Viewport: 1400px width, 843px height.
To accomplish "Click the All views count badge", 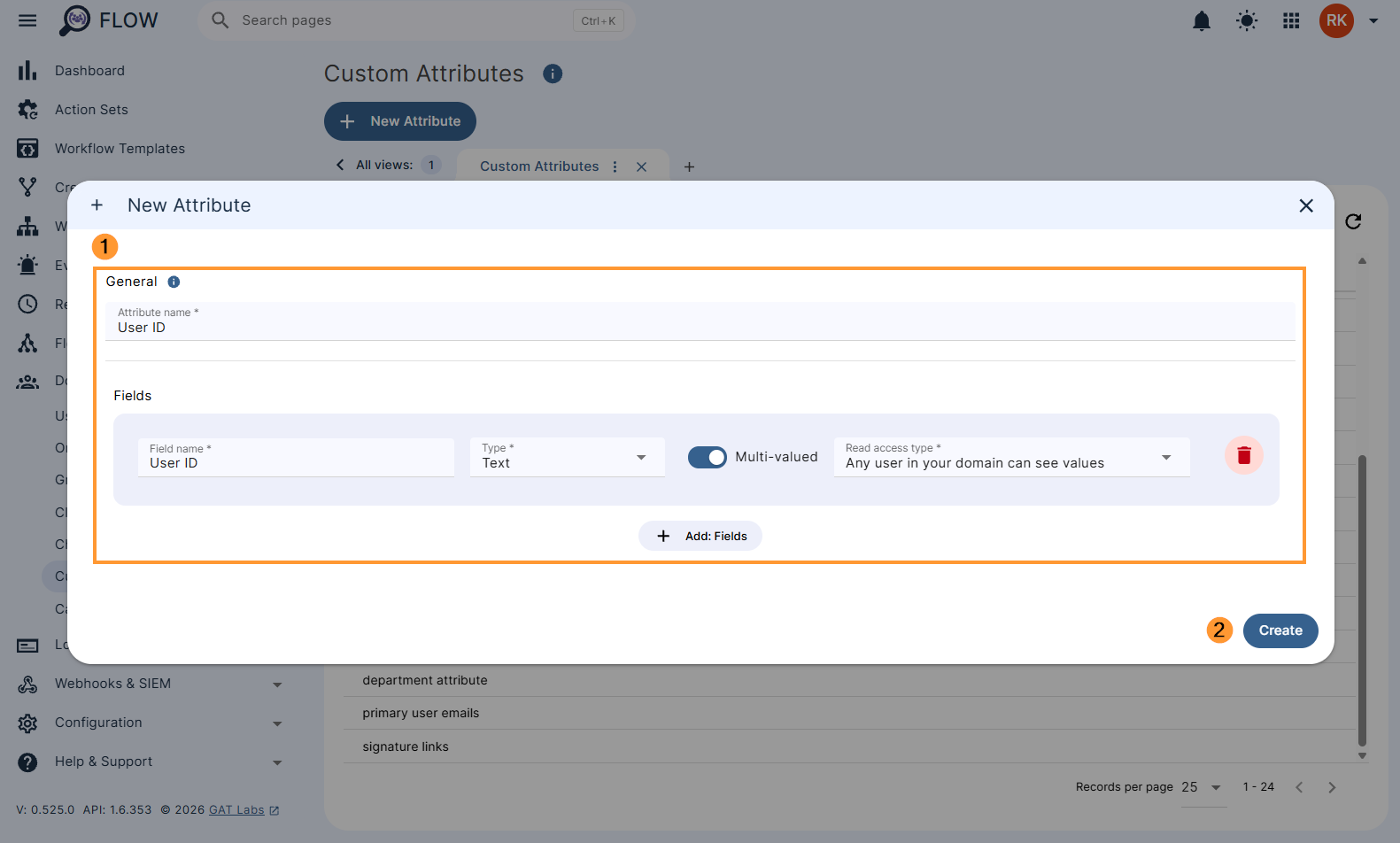I will [431, 165].
